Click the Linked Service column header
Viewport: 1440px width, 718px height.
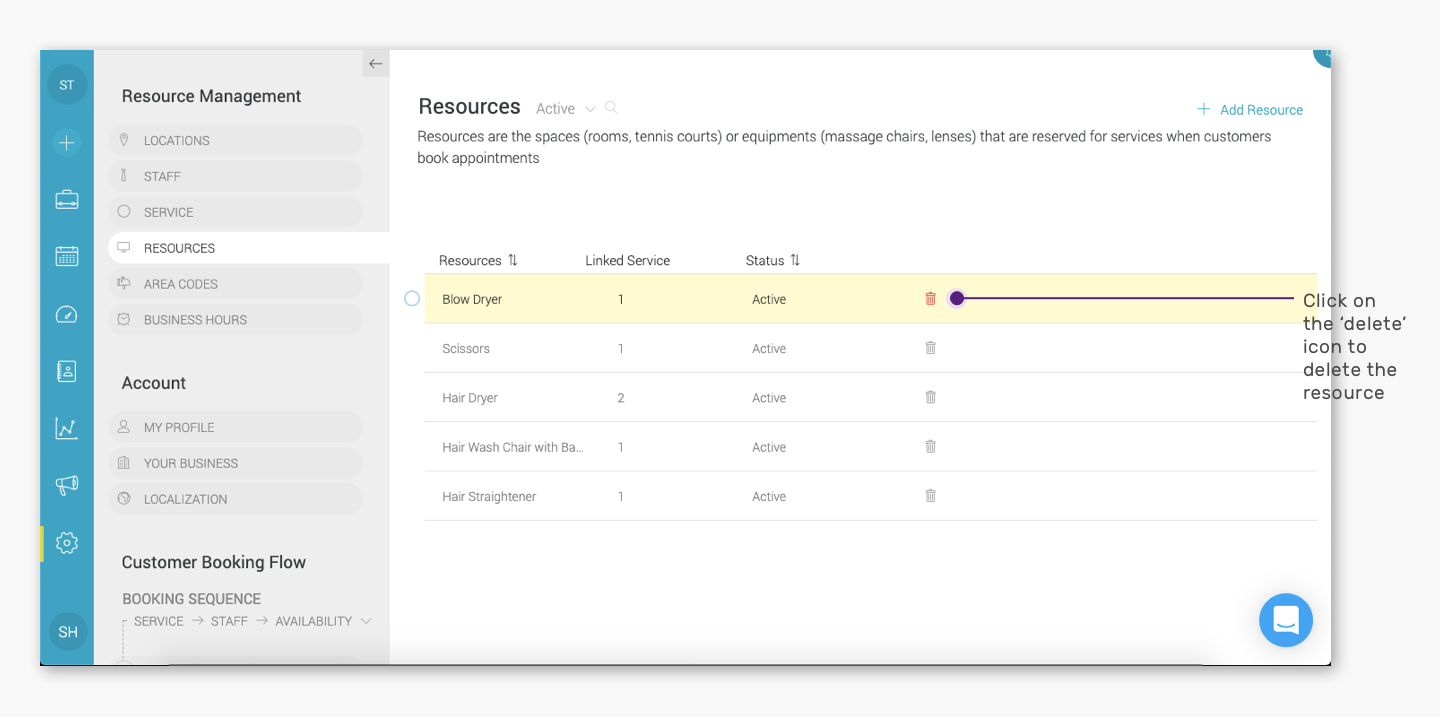point(628,261)
